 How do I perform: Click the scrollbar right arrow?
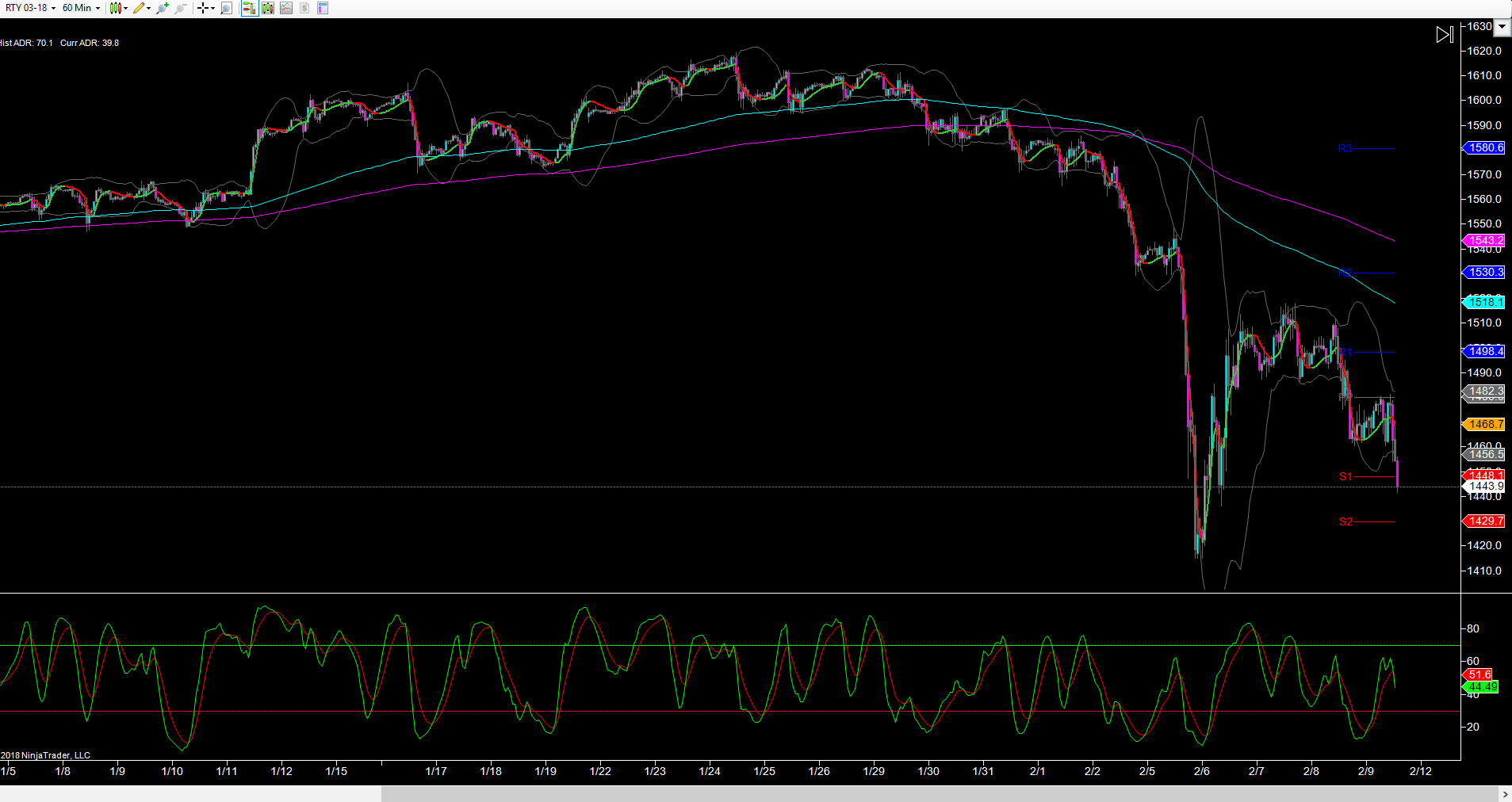click(x=1505, y=794)
